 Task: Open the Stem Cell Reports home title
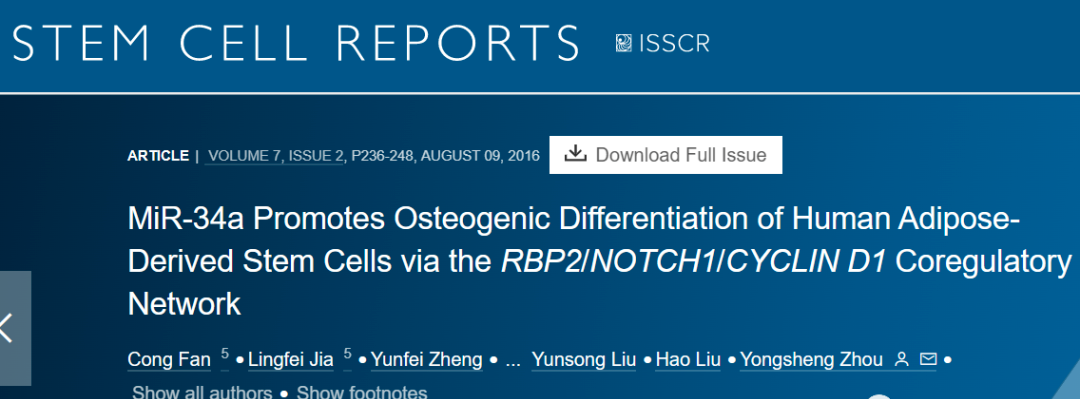(295, 43)
